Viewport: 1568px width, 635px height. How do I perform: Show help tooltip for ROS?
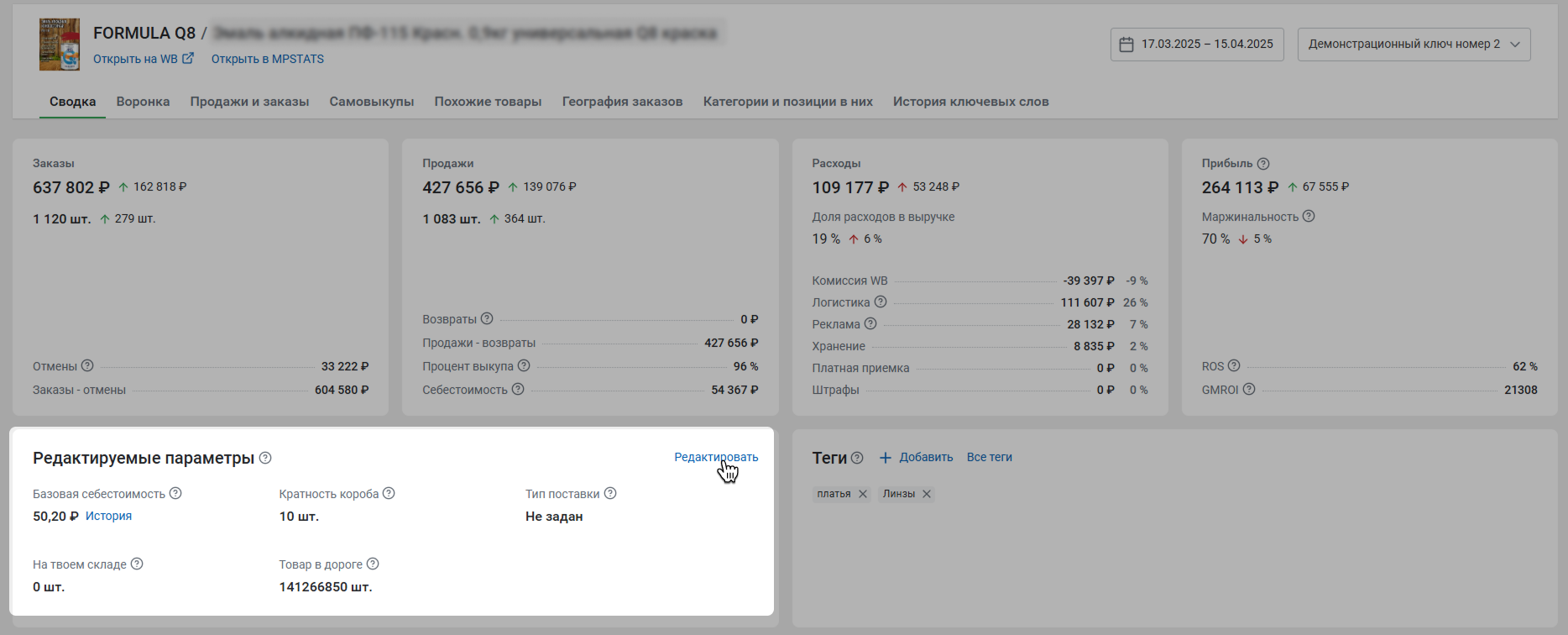[x=1234, y=366]
